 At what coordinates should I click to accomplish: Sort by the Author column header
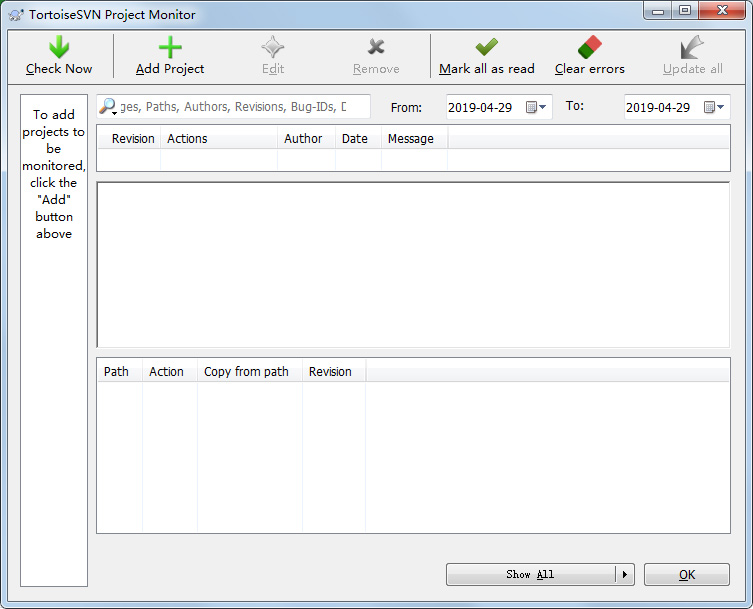pyautogui.click(x=306, y=139)
